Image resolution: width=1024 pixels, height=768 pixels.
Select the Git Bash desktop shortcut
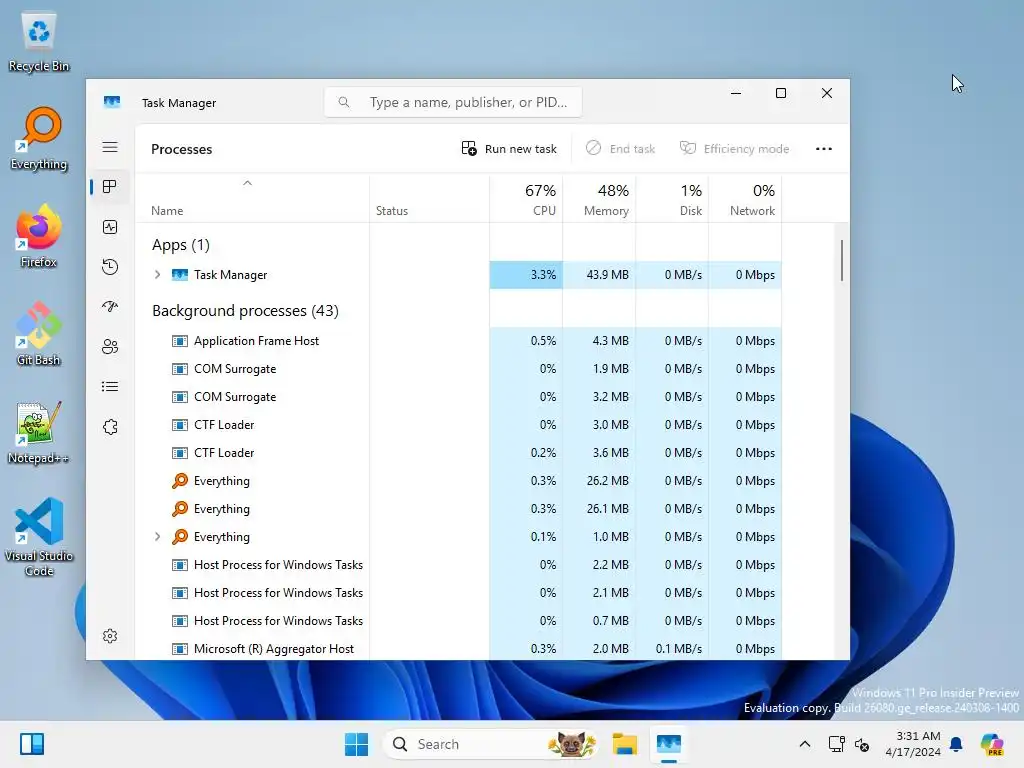[39, 334]
